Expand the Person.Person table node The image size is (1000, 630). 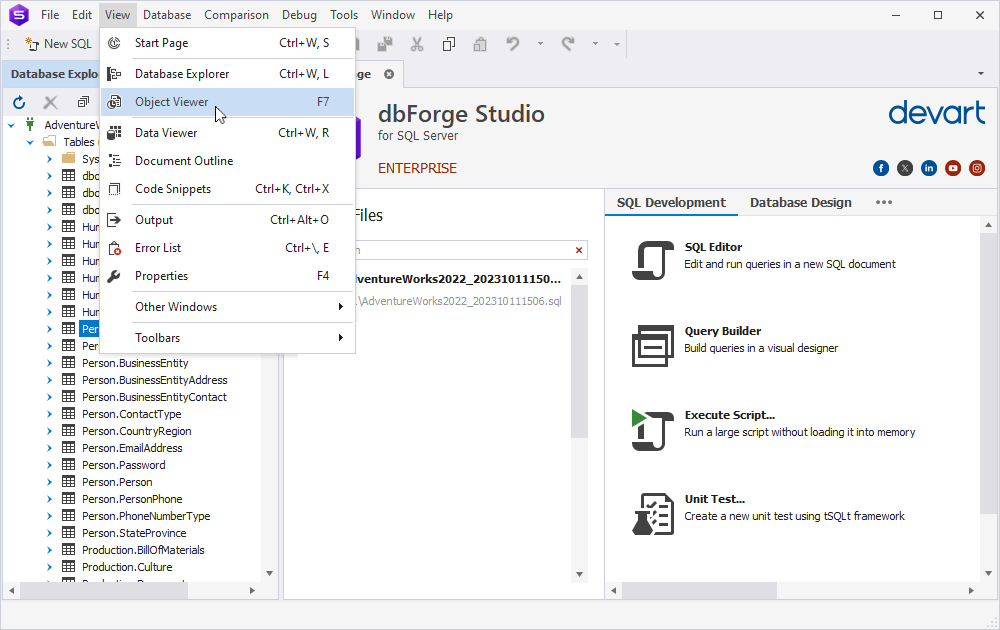pos(49,482)
